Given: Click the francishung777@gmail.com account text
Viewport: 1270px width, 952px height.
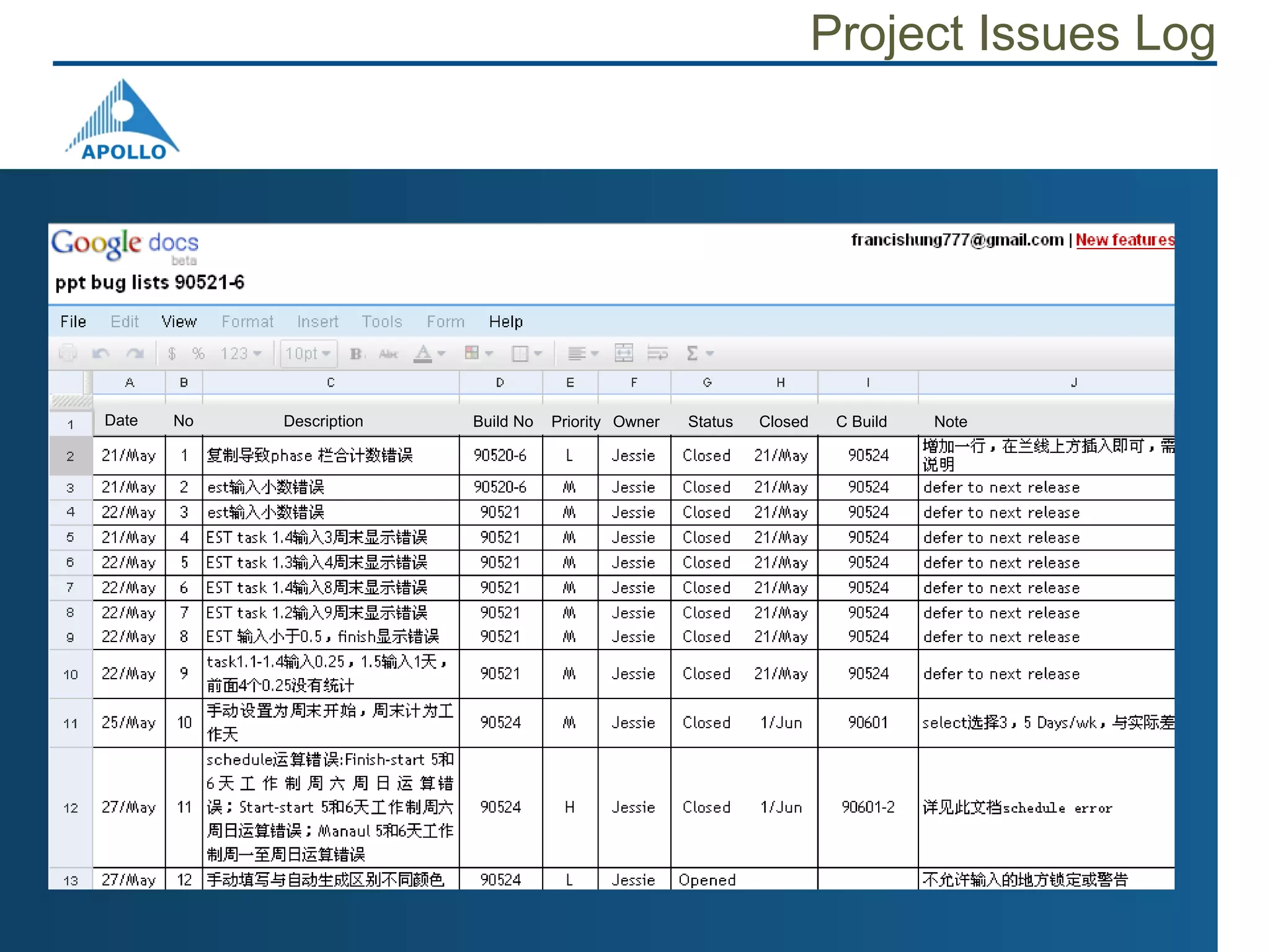Looking at the screenshot, I should pyautogui.click(x=957, y=240).
